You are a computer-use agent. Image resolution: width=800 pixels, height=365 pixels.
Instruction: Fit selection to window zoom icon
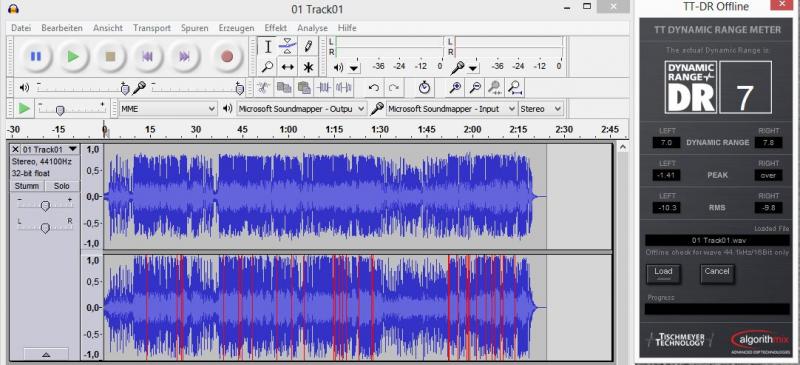click(494, 88)
